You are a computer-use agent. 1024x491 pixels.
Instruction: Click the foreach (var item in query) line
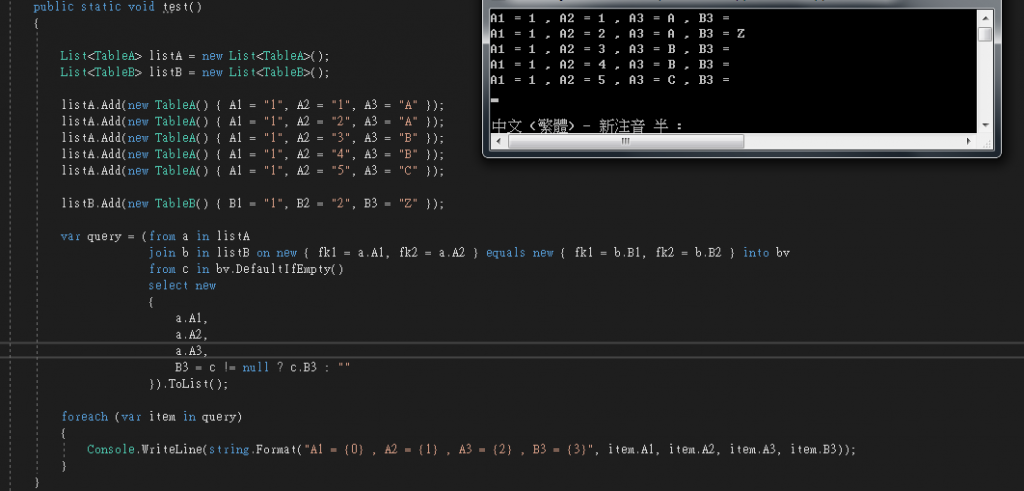coord(152,417)
